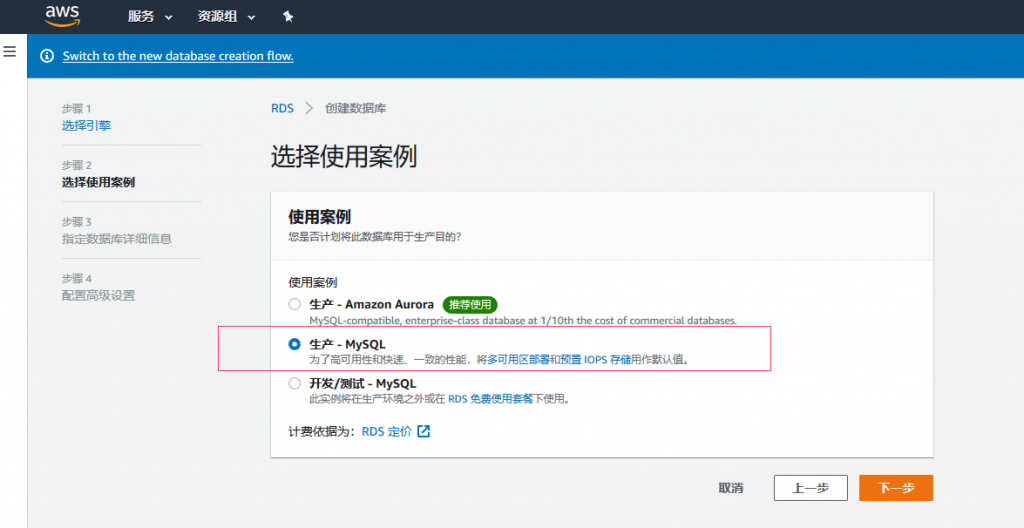Image resolution: width=1024 pixels, height=528 pixels.
Task: Click the 取消 cancel button
Action: coord(731,488)
